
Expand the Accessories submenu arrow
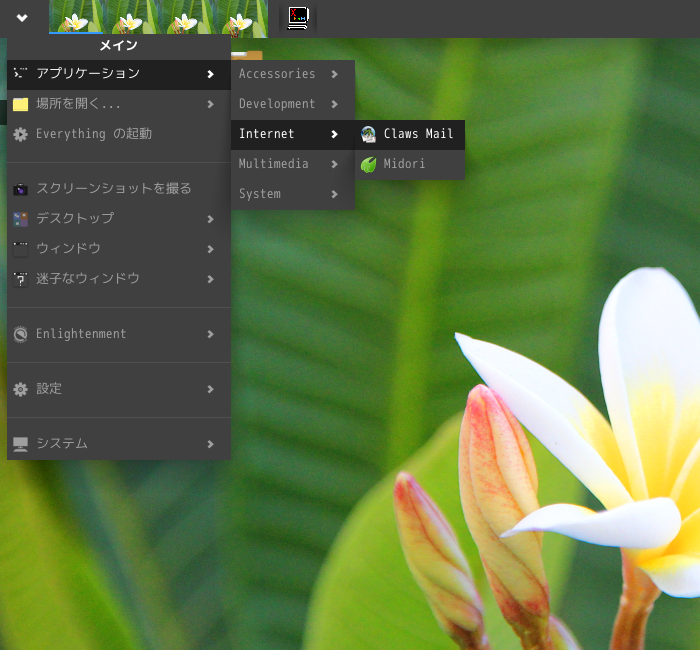pyautogui.click(x=334, y=74)
